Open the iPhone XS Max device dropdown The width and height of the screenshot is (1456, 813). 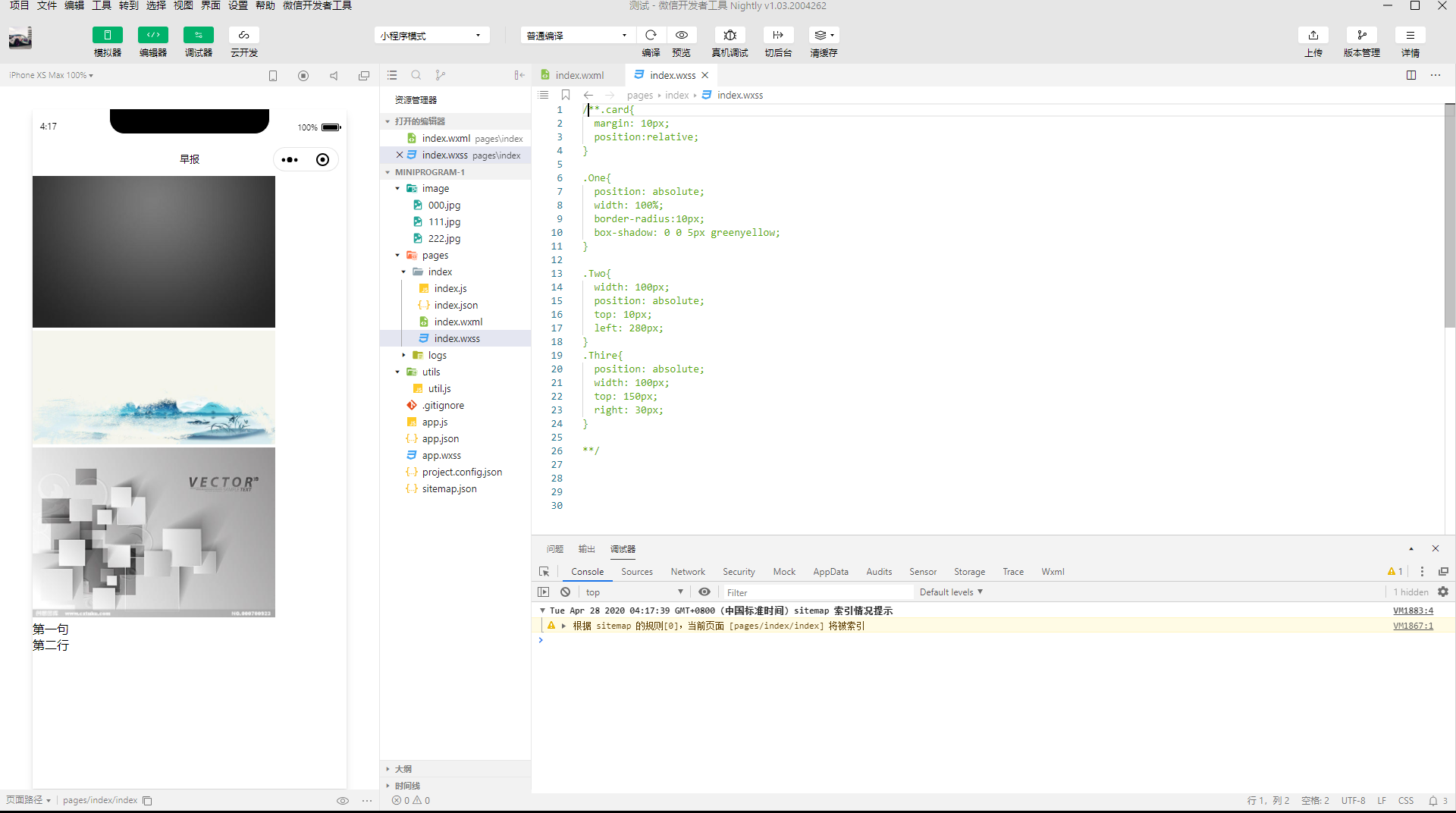51,75
